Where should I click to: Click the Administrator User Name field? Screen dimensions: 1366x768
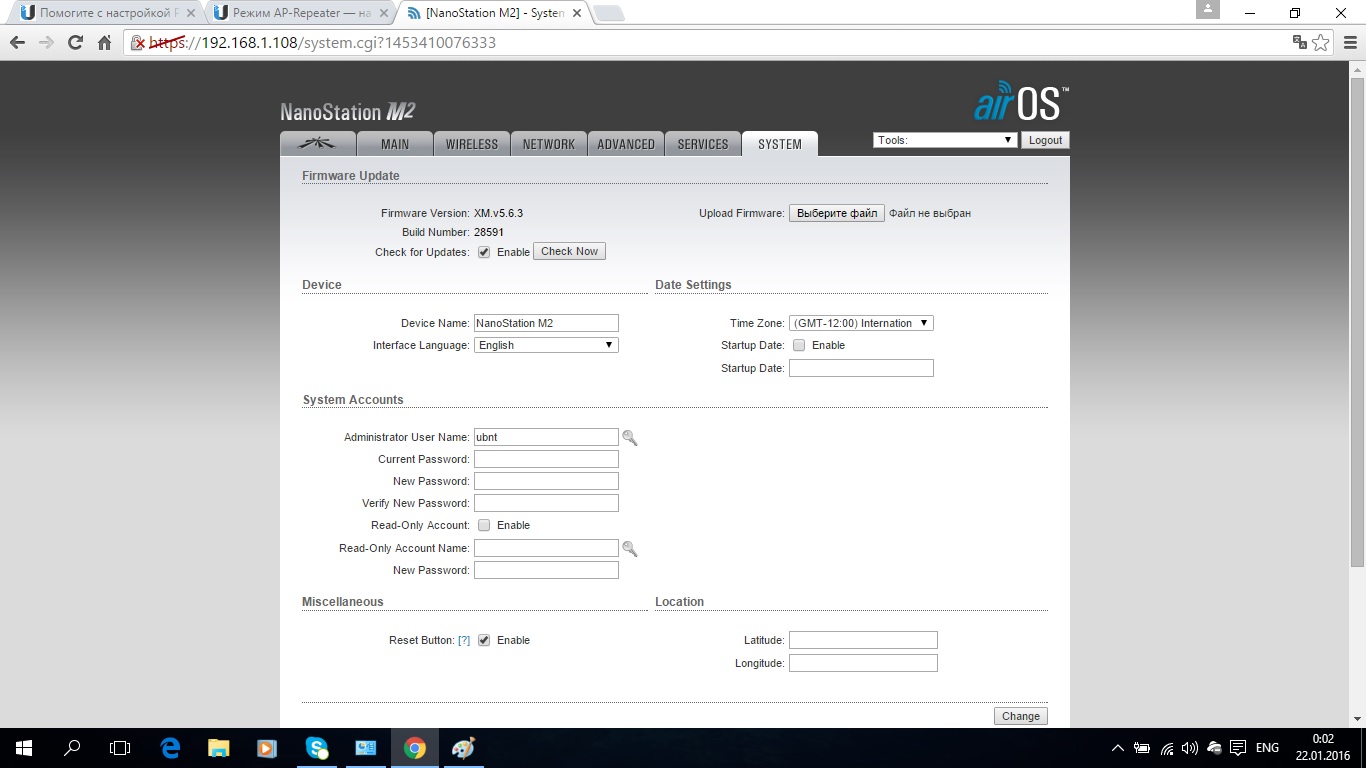point(546,437)
